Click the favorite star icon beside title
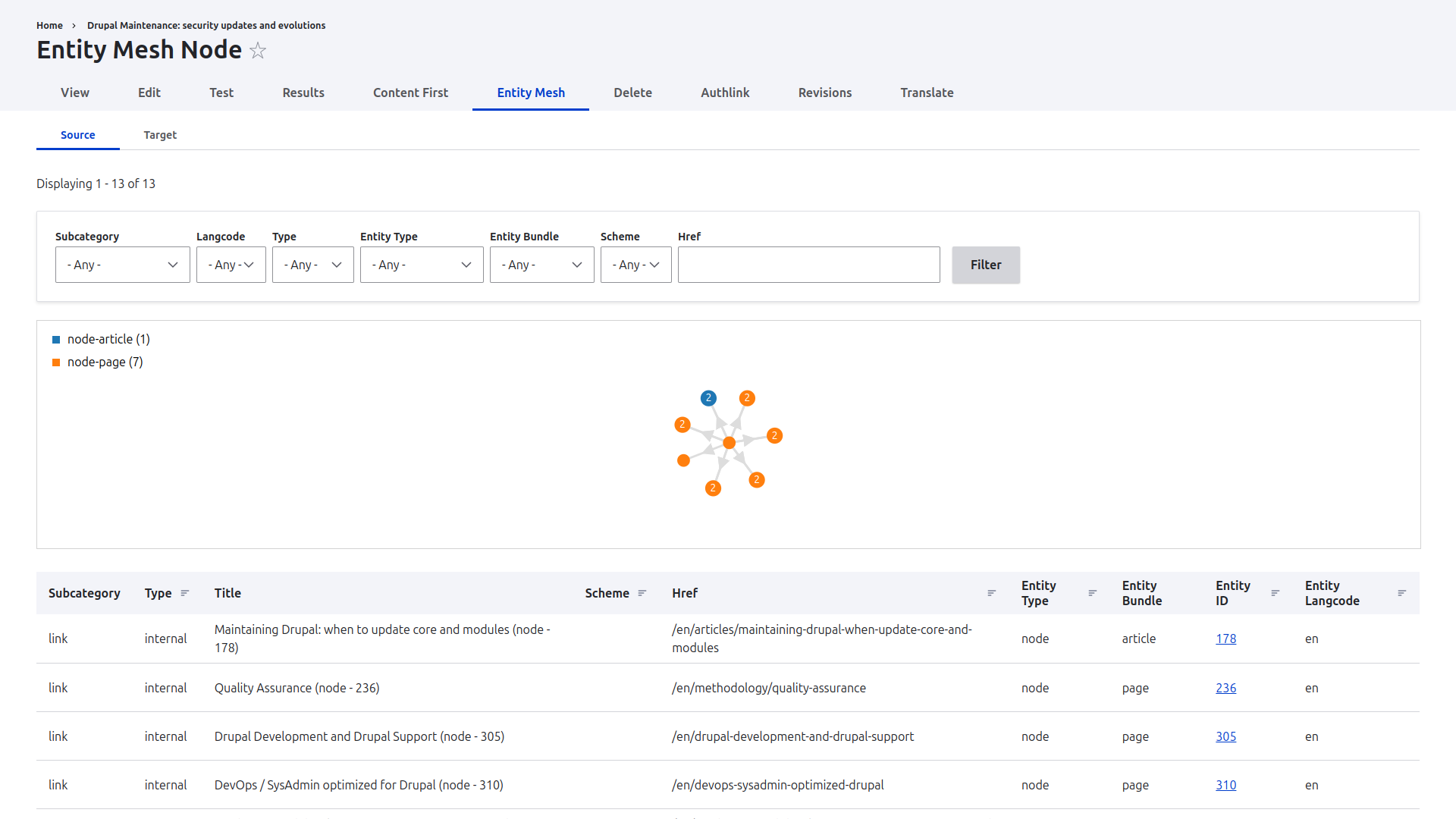This screenshot has width=1456, height=819. tap(258, 51)
